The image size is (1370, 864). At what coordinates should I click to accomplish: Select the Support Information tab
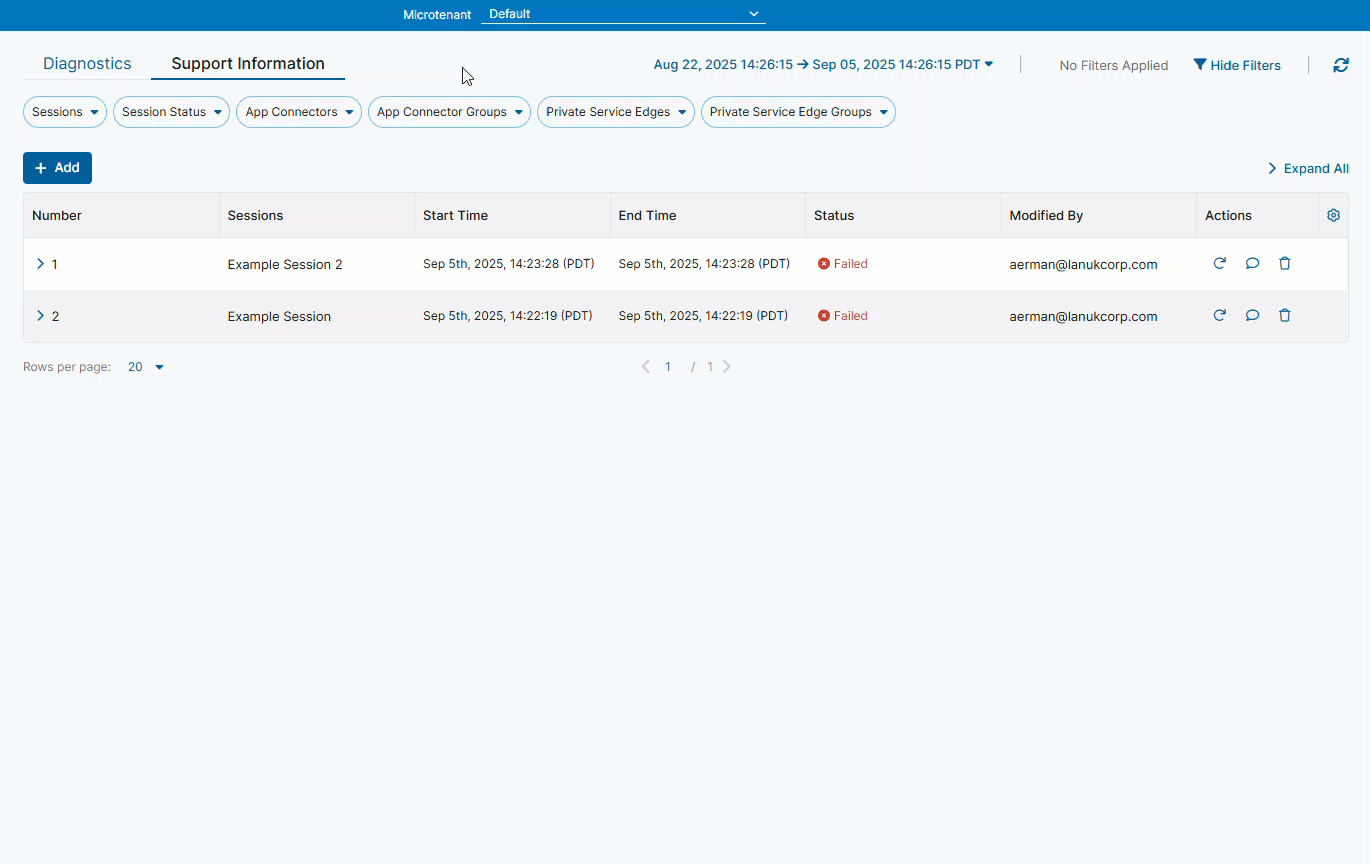248,64
